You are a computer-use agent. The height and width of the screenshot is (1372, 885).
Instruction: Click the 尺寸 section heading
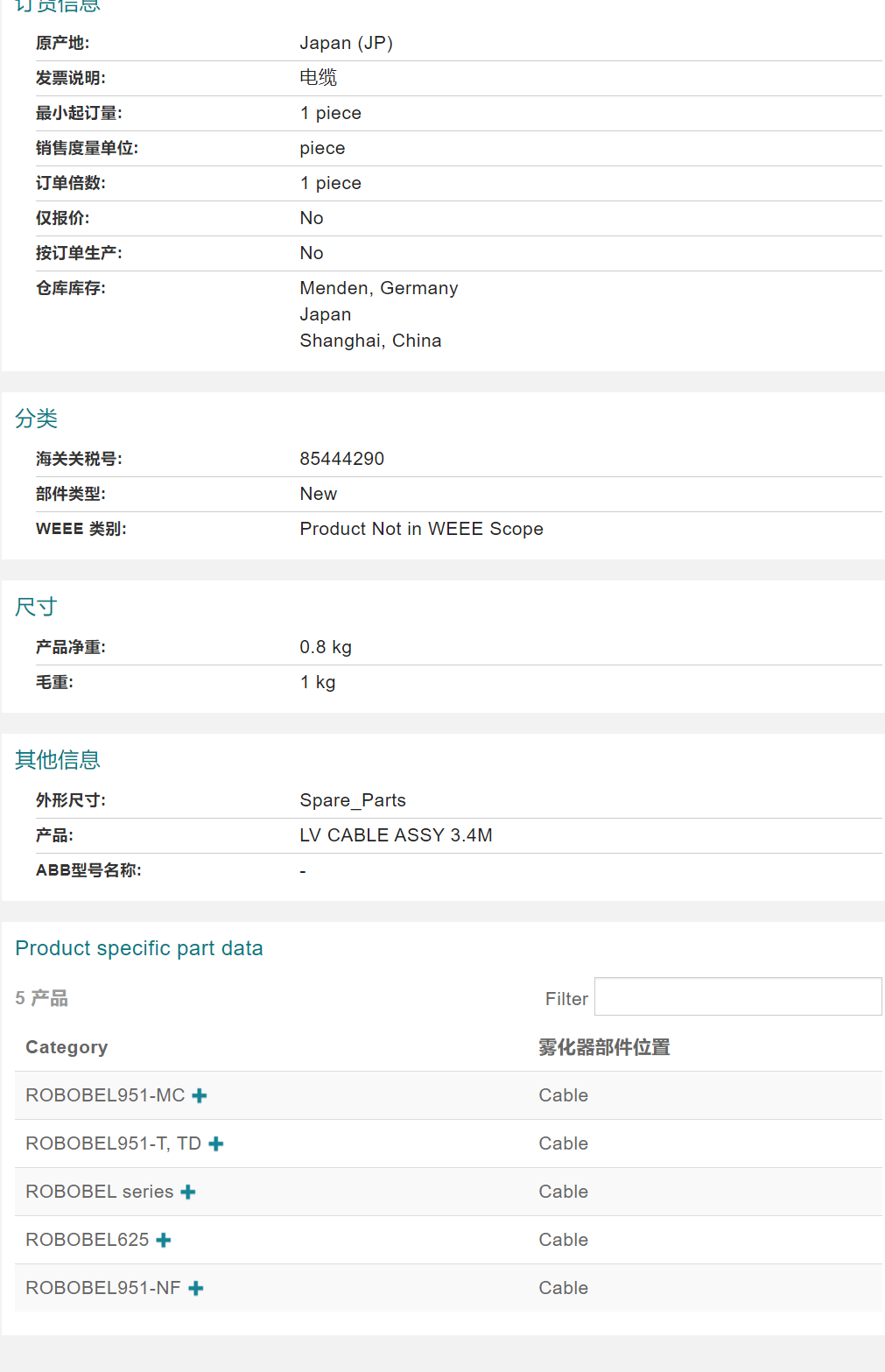click(36, 607)
